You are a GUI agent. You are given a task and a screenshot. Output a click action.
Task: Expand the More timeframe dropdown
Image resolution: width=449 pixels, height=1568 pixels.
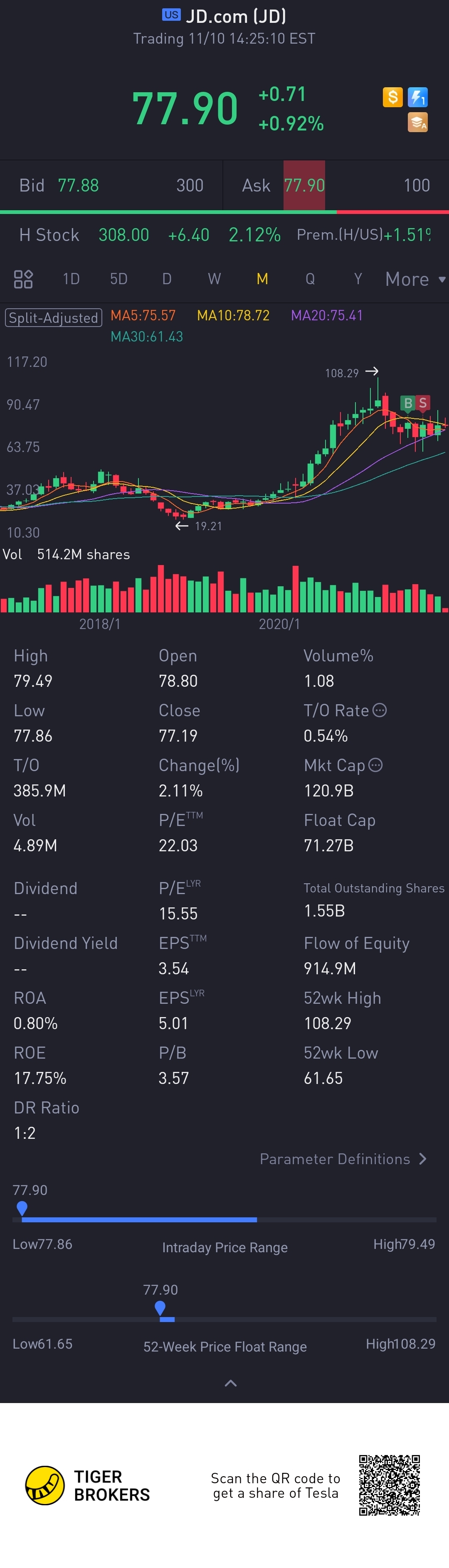point(415,279)
